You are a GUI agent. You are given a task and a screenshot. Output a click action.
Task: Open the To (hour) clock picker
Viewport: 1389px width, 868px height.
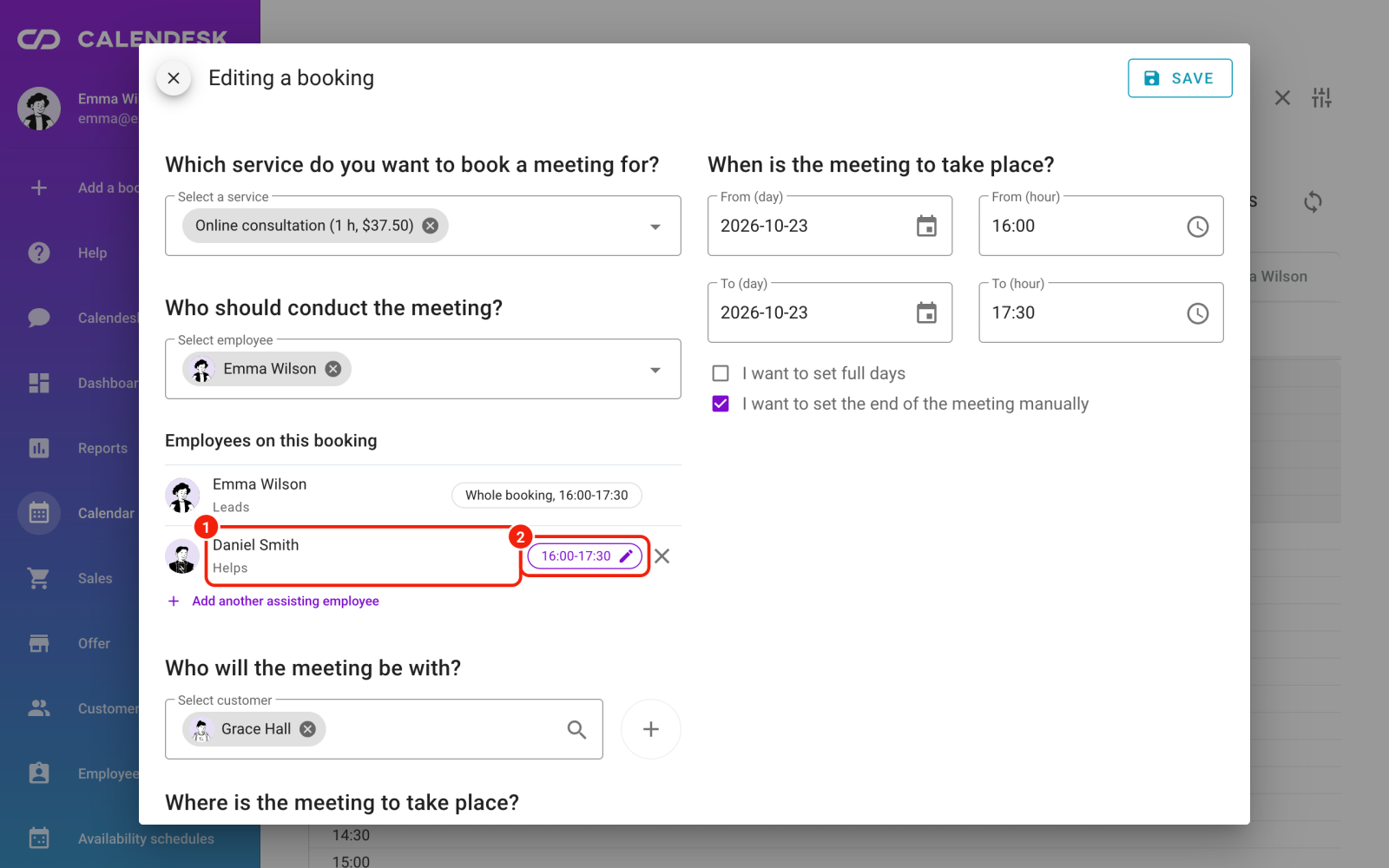click(x=1198, y=313)
